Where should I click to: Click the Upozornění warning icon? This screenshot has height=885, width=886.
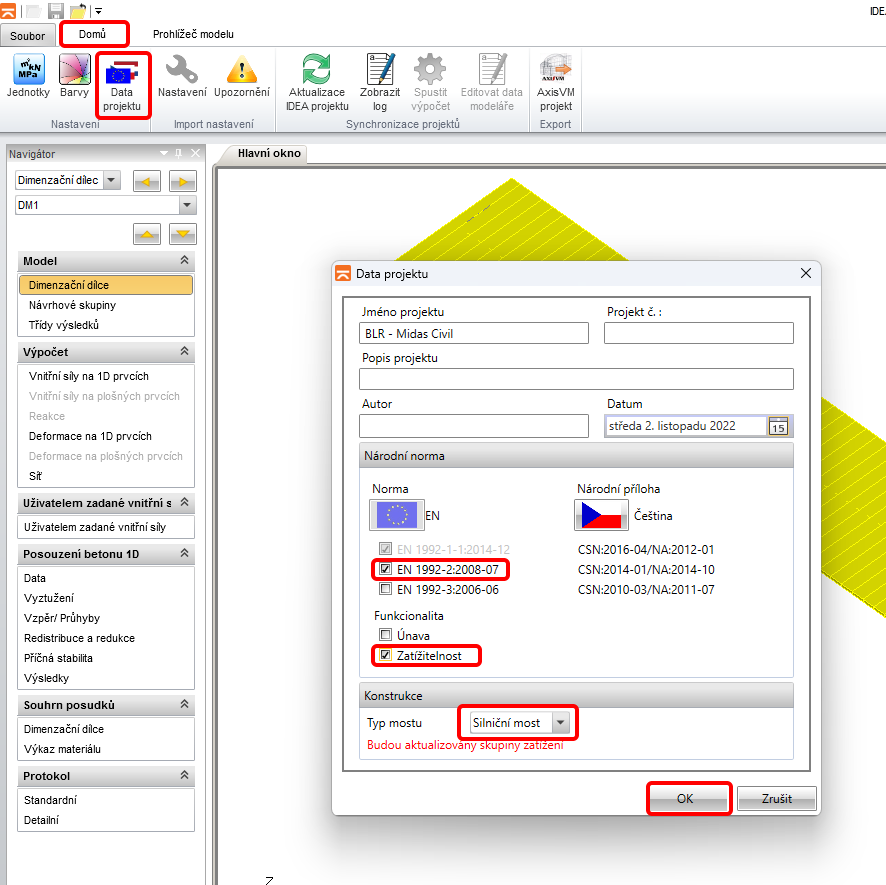pyautogui.click(x=241, y=80)
